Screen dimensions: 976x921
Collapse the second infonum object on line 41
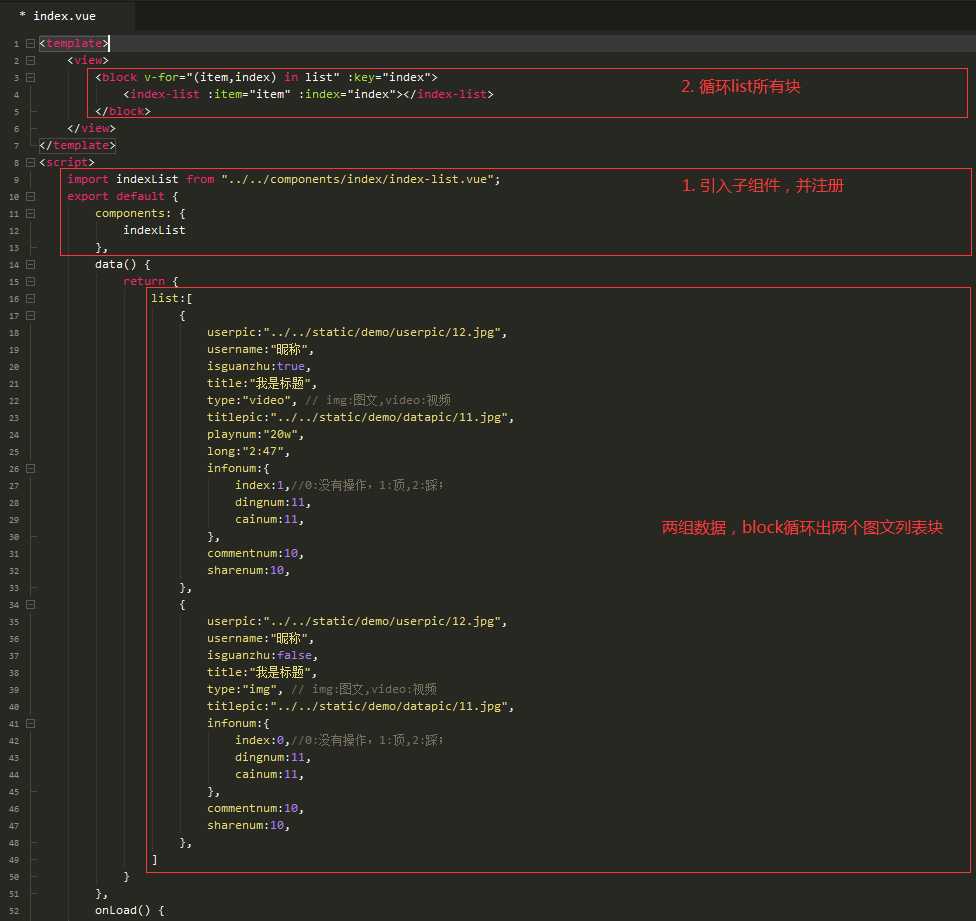click(x=30, y=724)
